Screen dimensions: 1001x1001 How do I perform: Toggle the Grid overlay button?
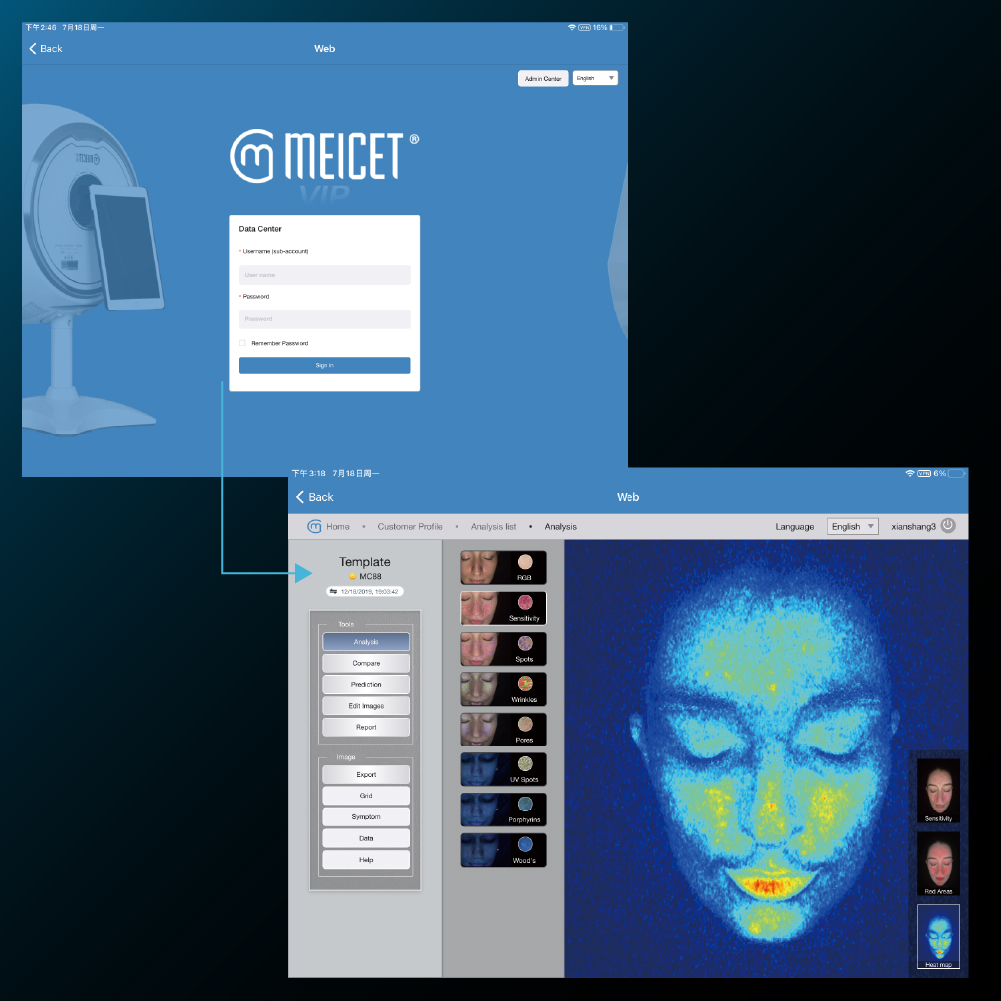(366, 795)
